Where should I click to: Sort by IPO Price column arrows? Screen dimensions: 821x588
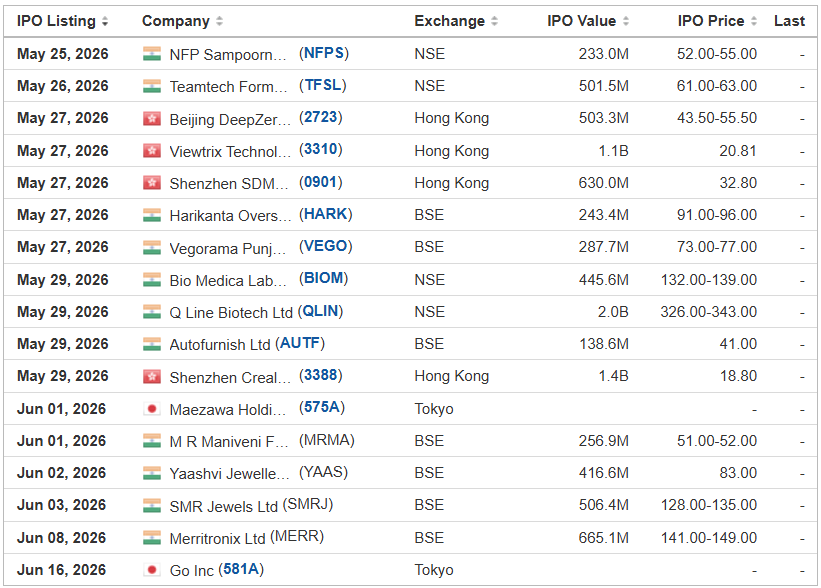click(x=754, y=21)
